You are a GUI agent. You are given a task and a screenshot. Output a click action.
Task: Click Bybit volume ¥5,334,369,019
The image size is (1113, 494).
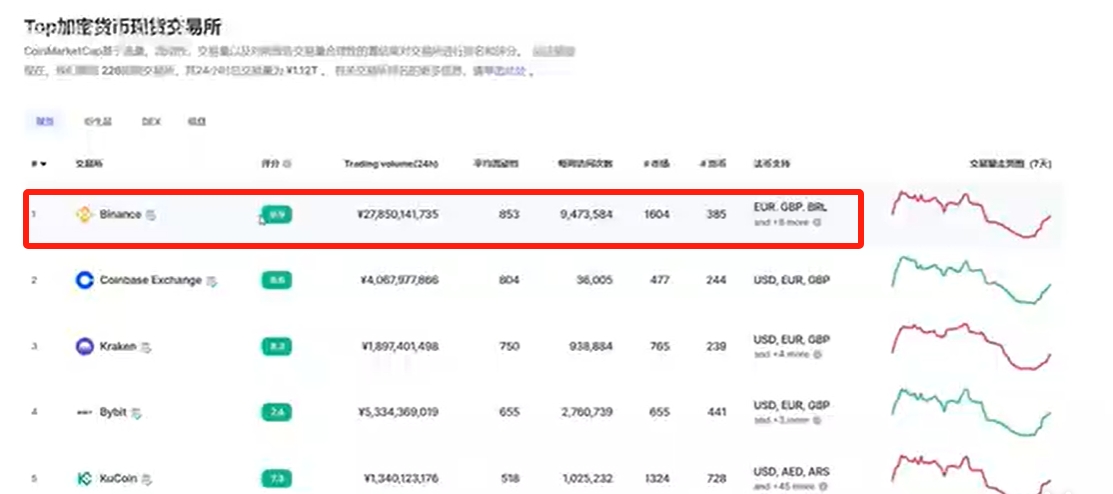coord(400,412)
